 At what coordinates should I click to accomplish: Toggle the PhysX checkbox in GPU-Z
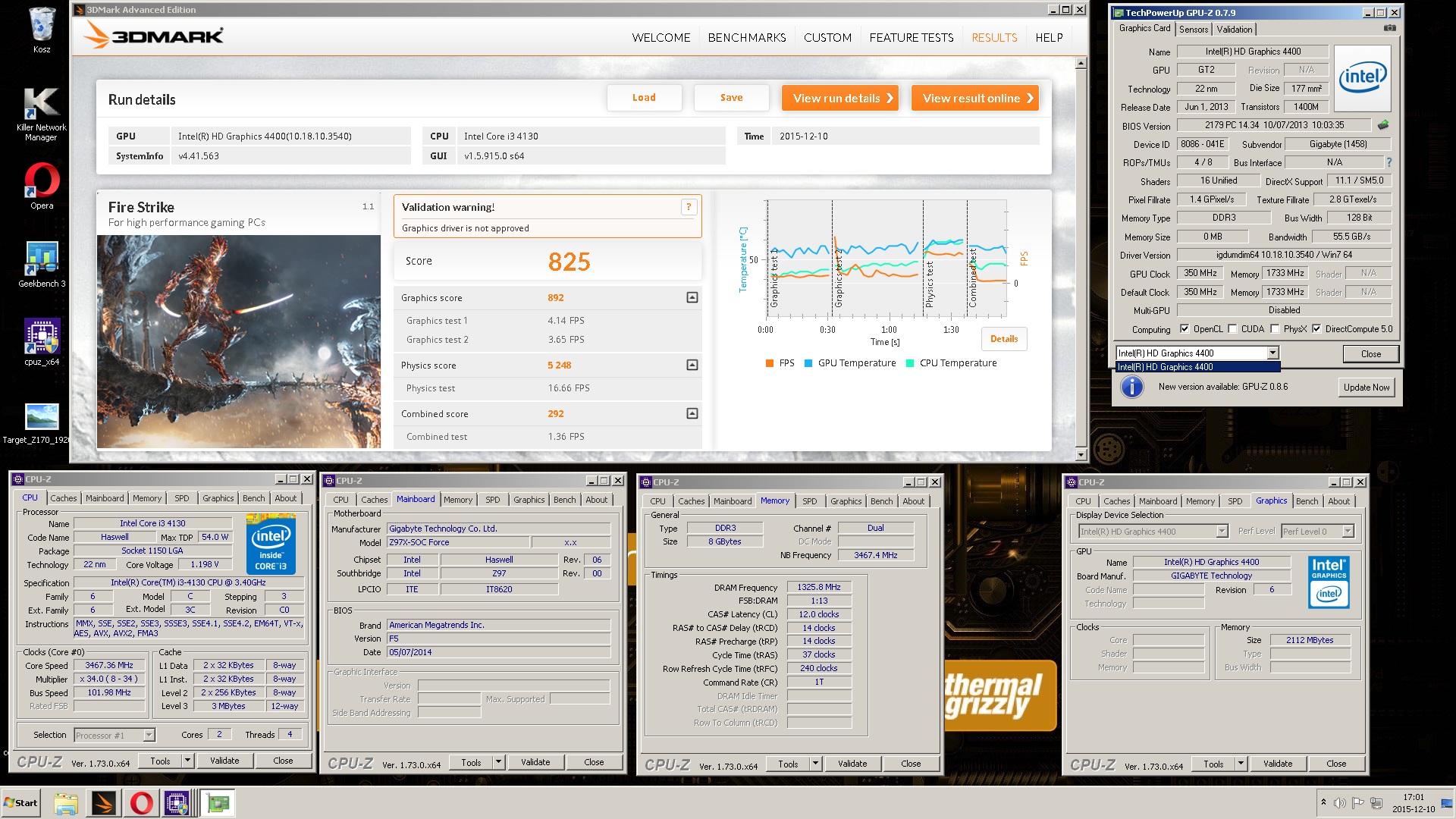[x=1275, y=329]
